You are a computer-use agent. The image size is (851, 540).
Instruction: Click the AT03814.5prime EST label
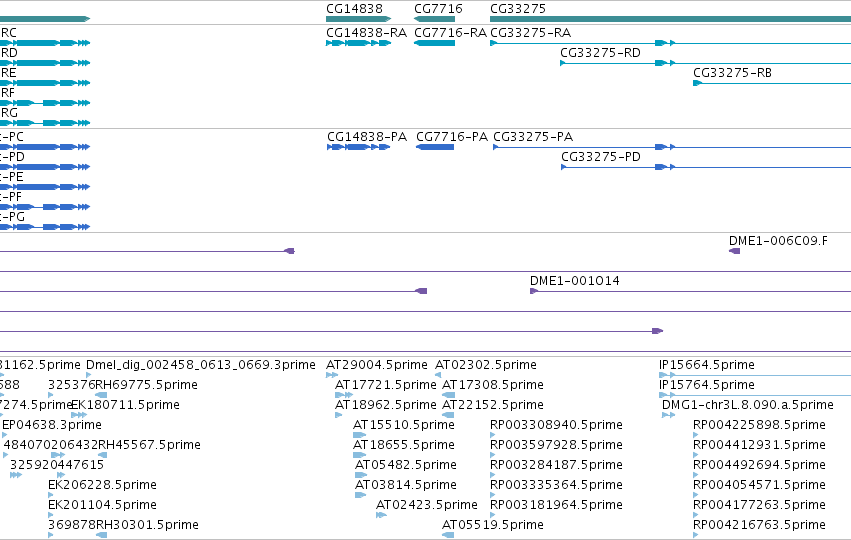406,485
